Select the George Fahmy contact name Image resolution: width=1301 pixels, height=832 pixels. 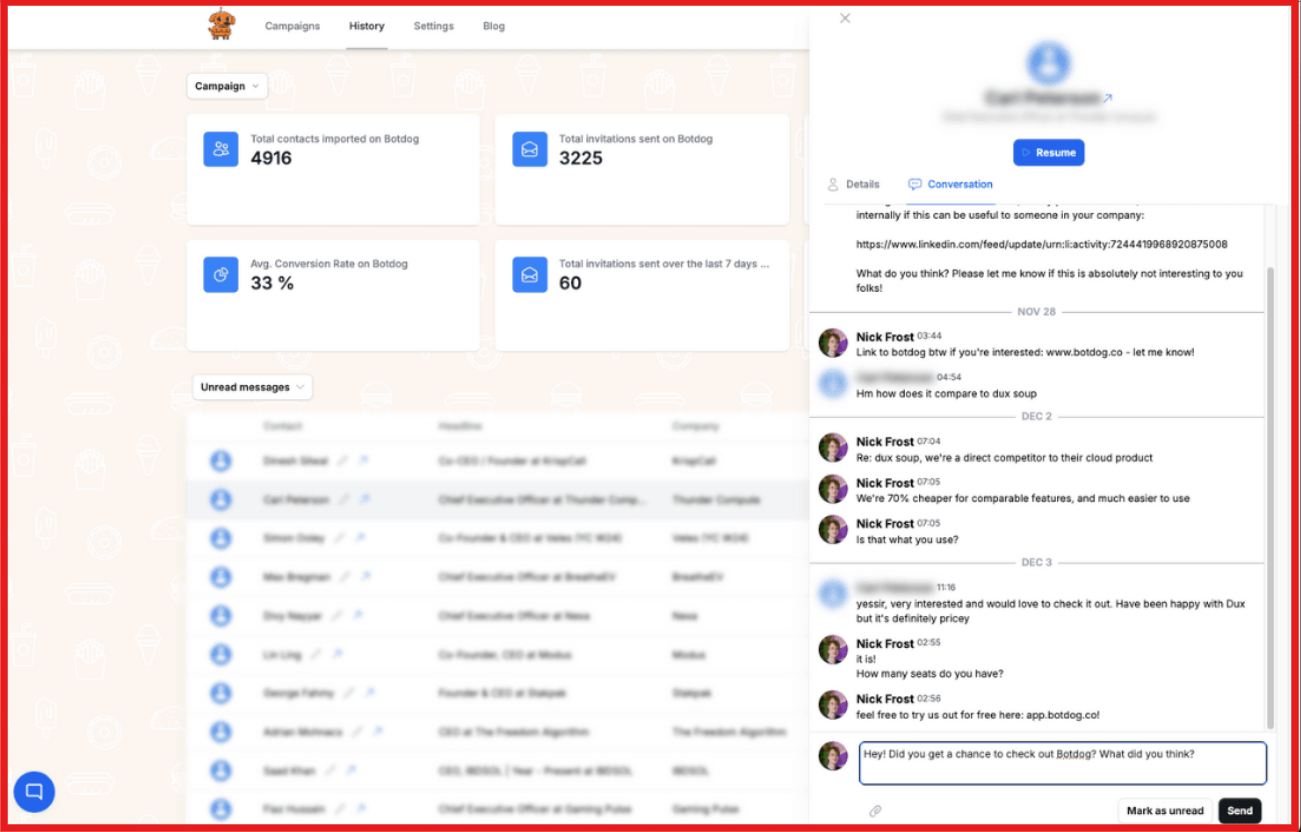[x=300, y=692]
